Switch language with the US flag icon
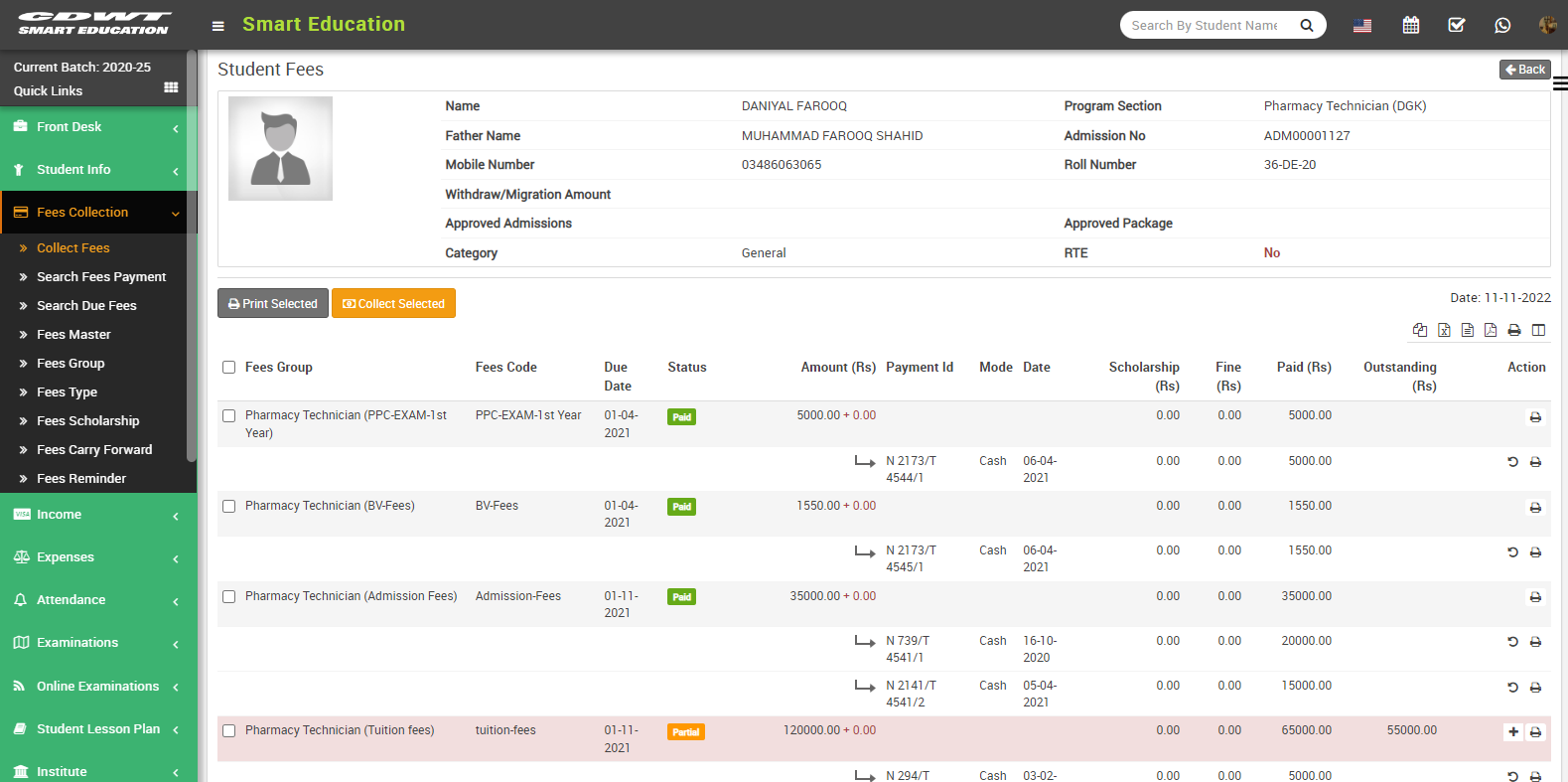 [1362, 26]
